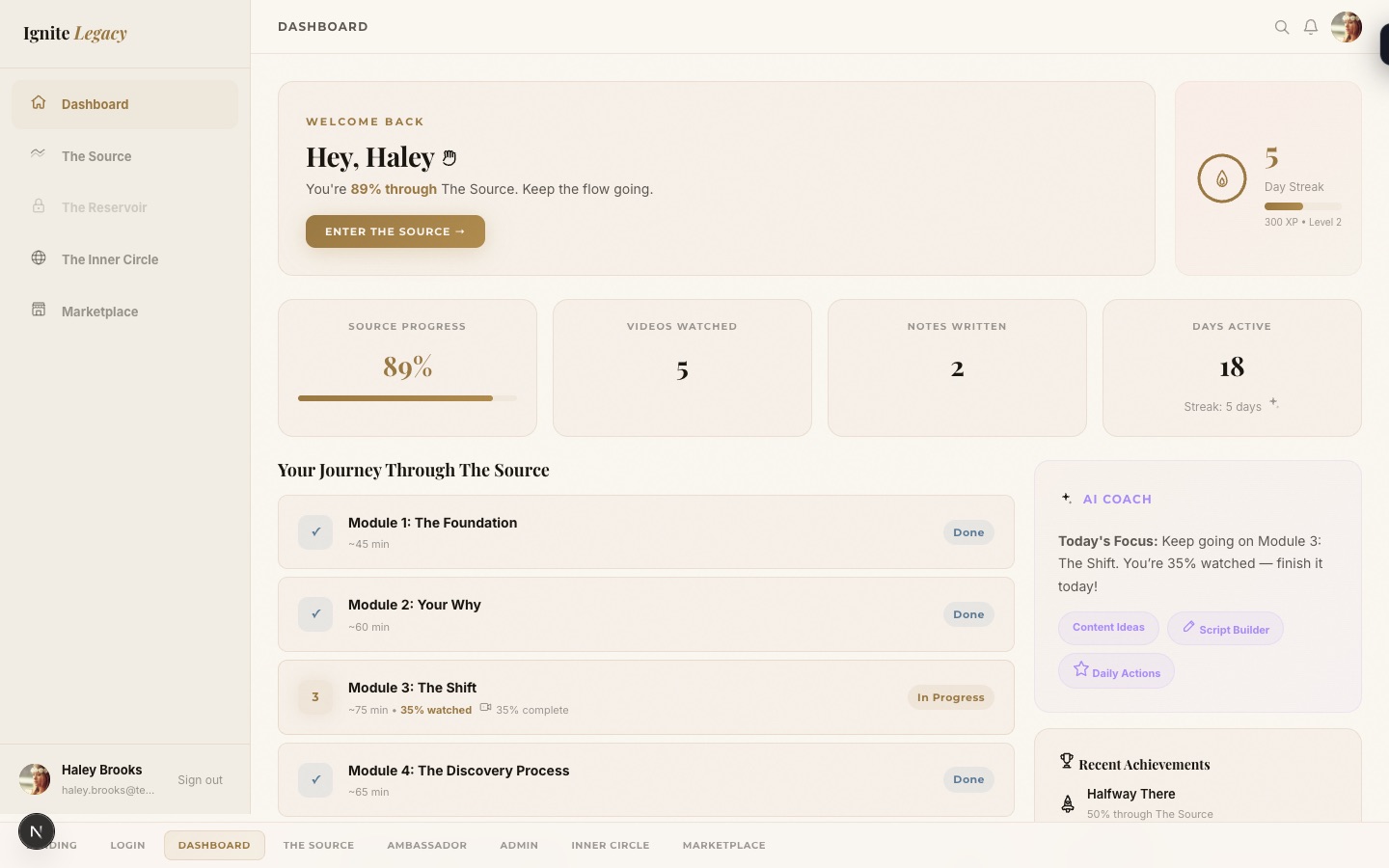Click Module 1's completed checkmark circle
This screenshot has height=868, width=1389.
point(315,531)
